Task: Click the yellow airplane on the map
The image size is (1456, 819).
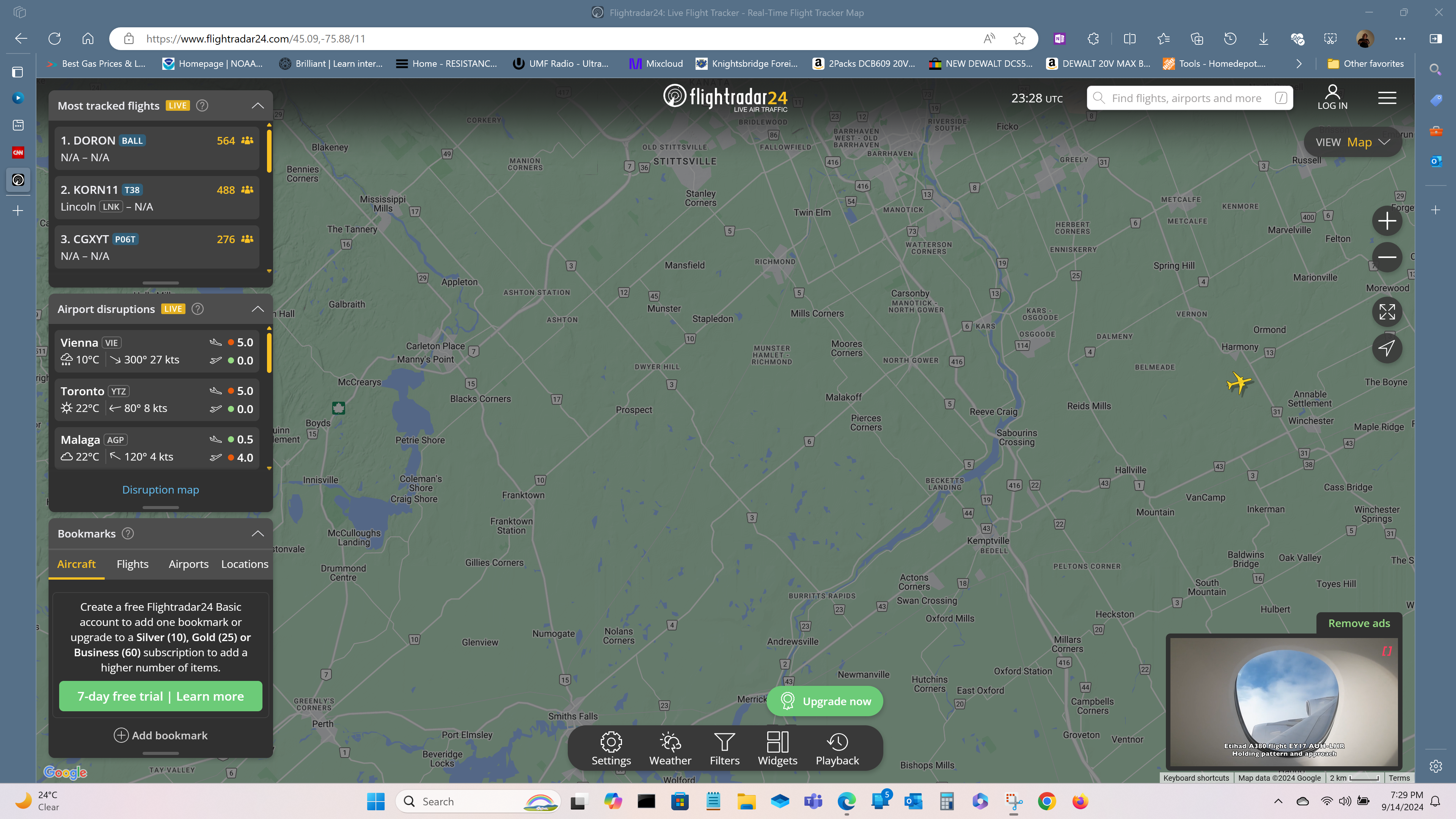Action: pos(1239,383)
